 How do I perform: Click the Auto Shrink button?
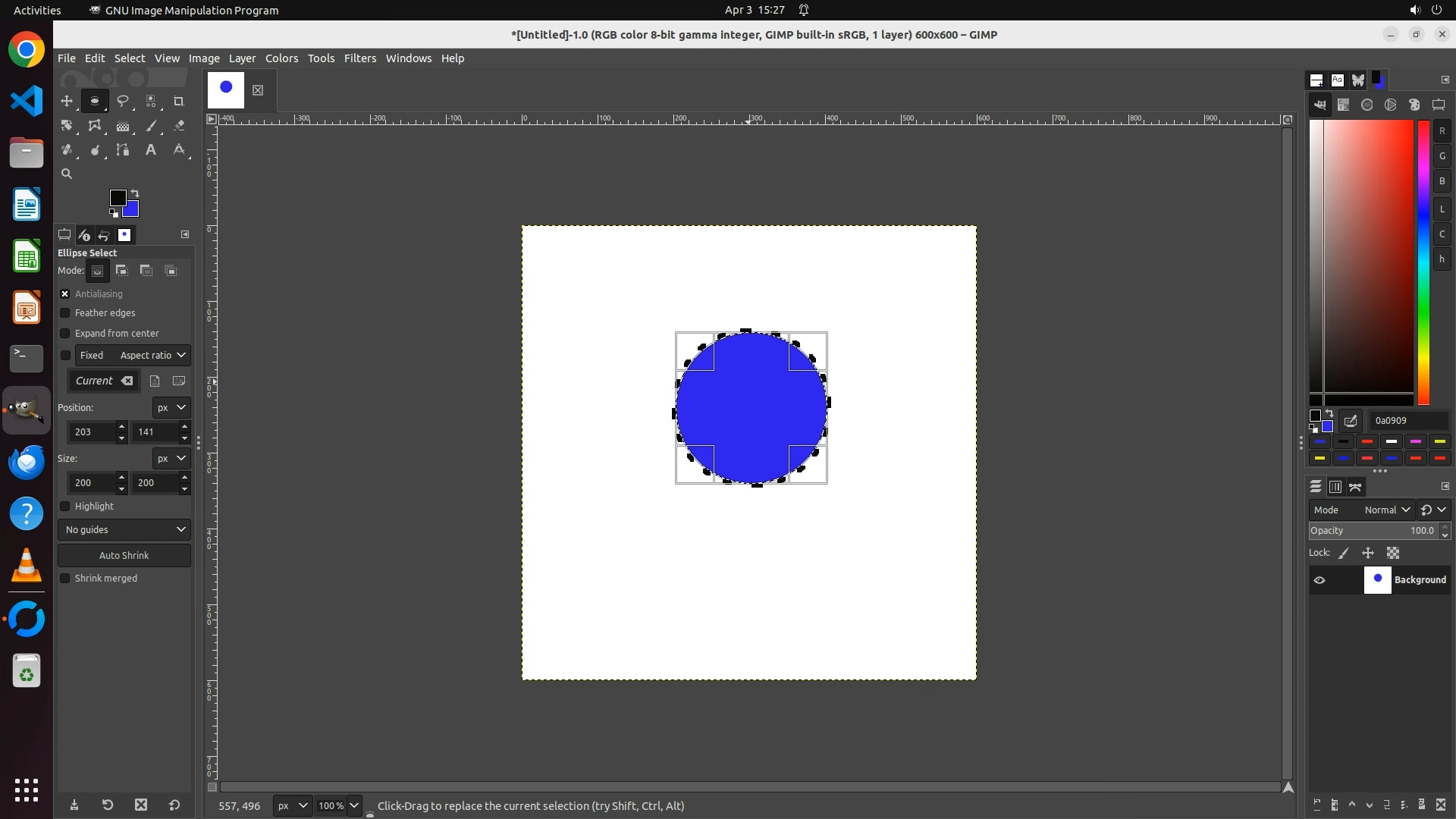coord(124,556)
